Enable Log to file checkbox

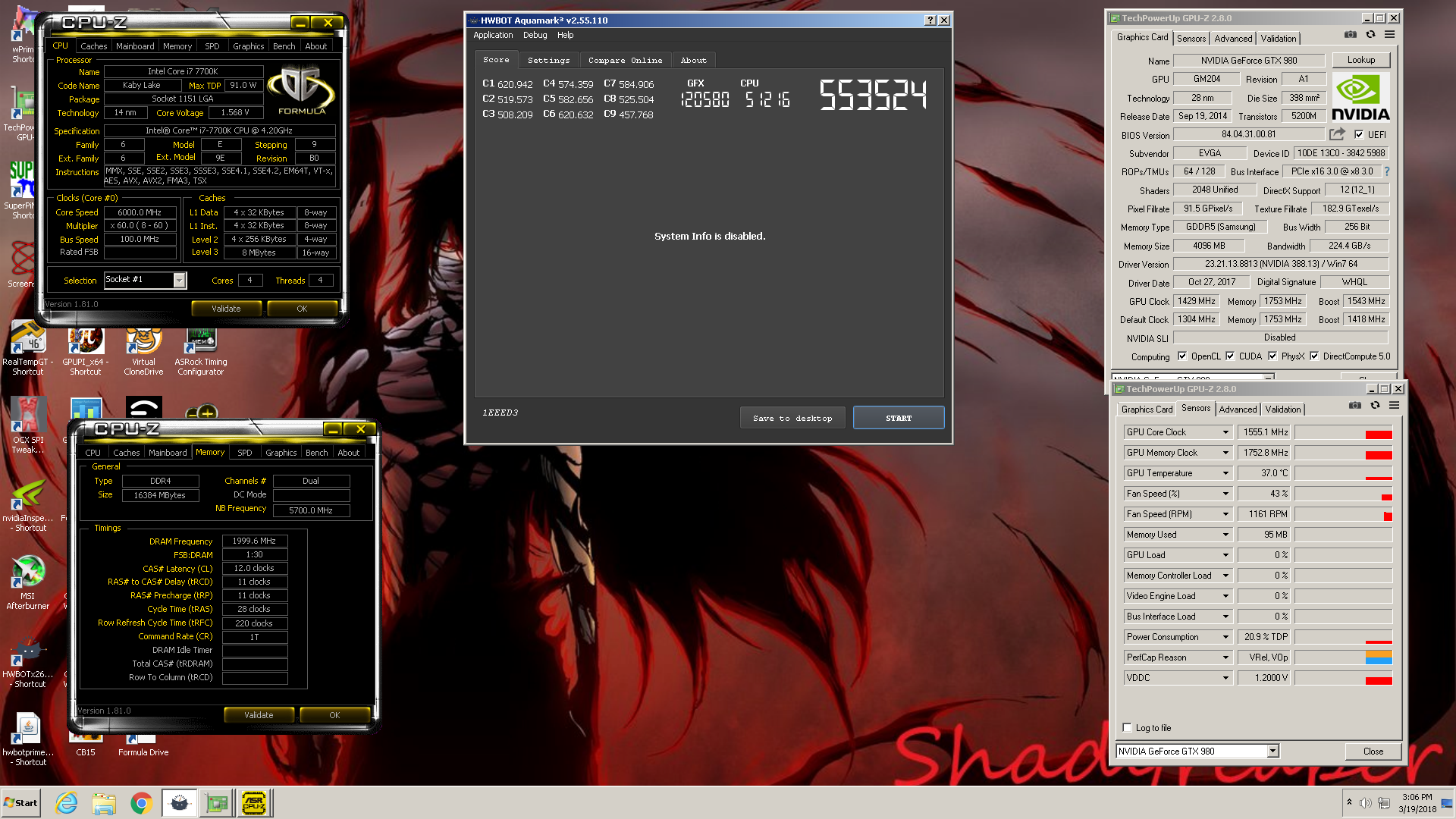click(1127, 727)
